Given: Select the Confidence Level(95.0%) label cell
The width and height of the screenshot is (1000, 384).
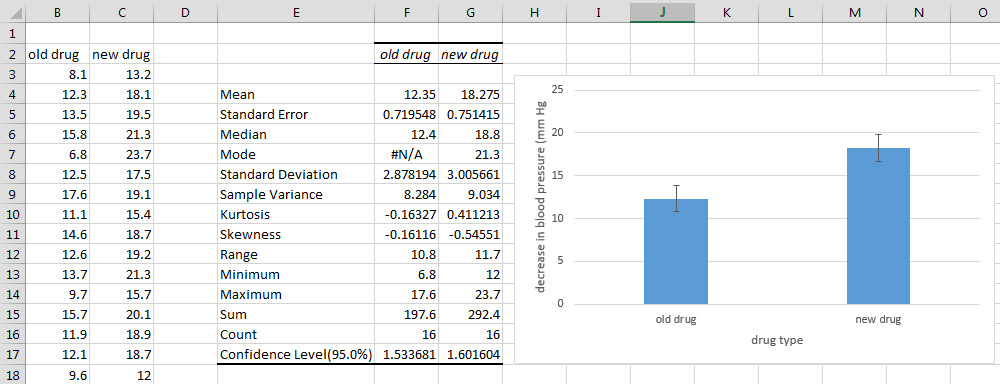Looking at the screenshot, I should (296, 354).
